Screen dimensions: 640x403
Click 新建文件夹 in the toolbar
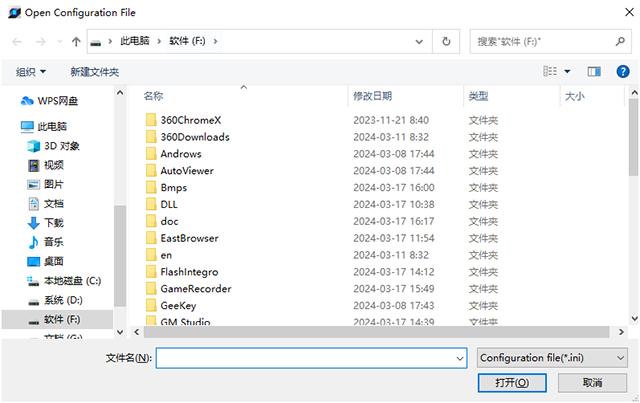pos(94,72)
